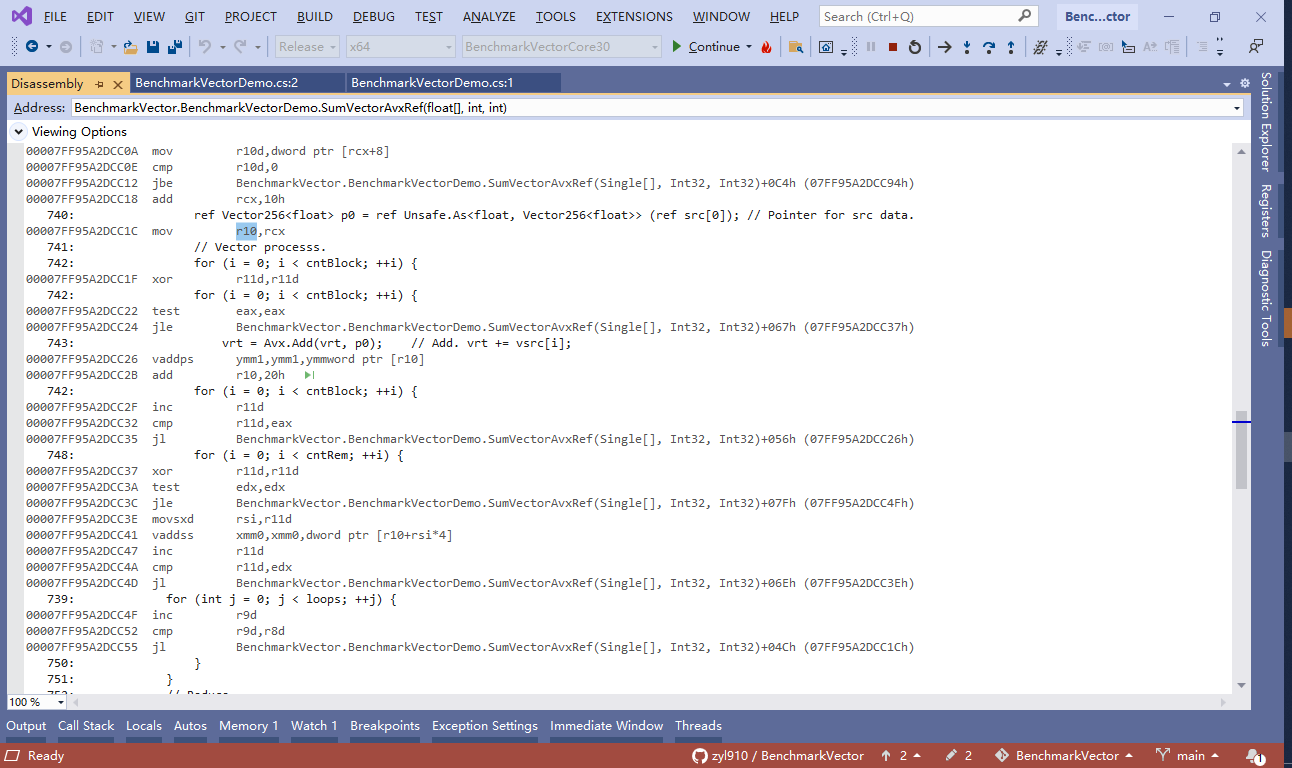Click the Find in Files folder icon

click(796, 47)
